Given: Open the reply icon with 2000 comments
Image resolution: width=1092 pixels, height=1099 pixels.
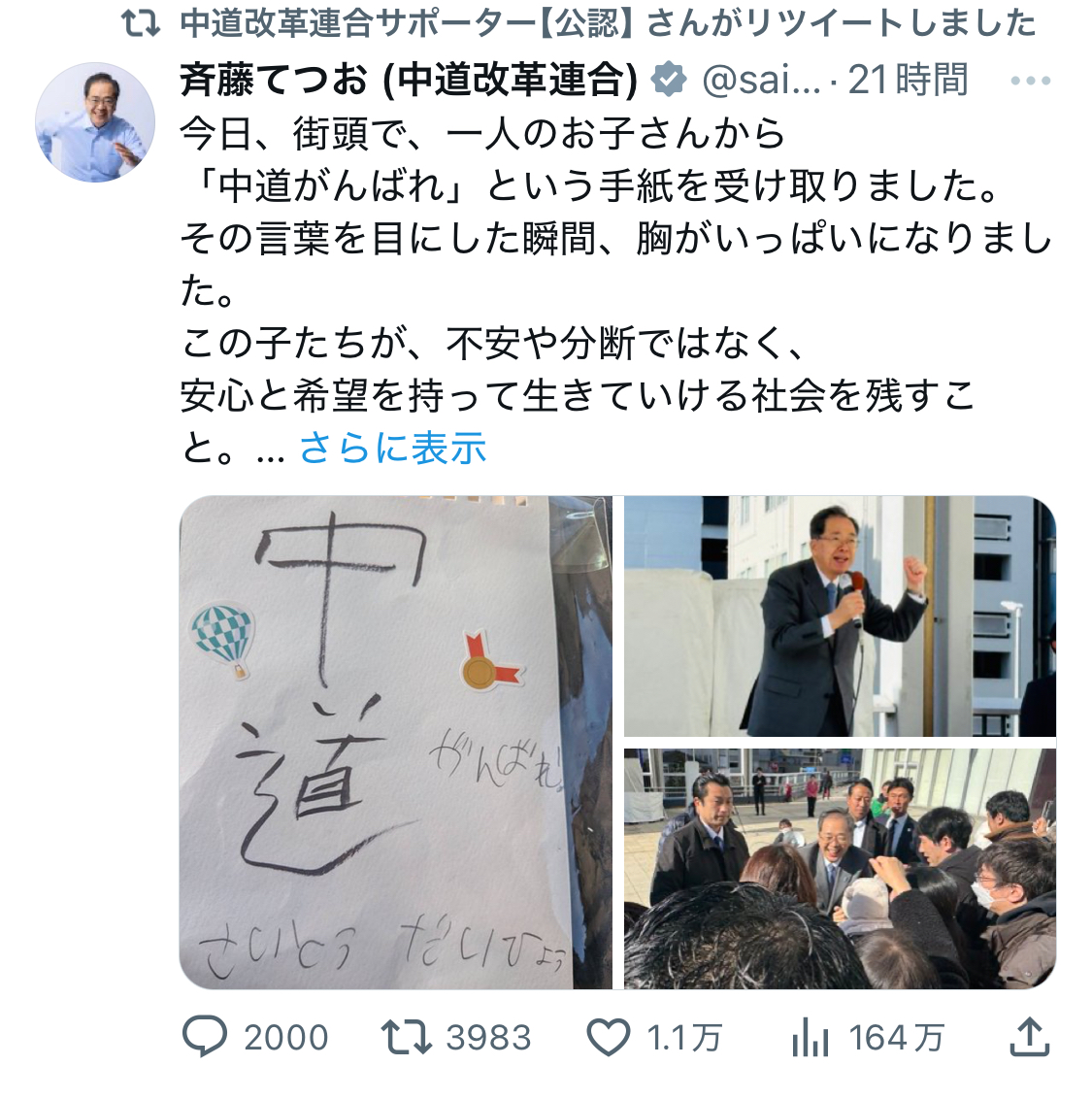Looking at the screenshot, I should click(204, 1037).
